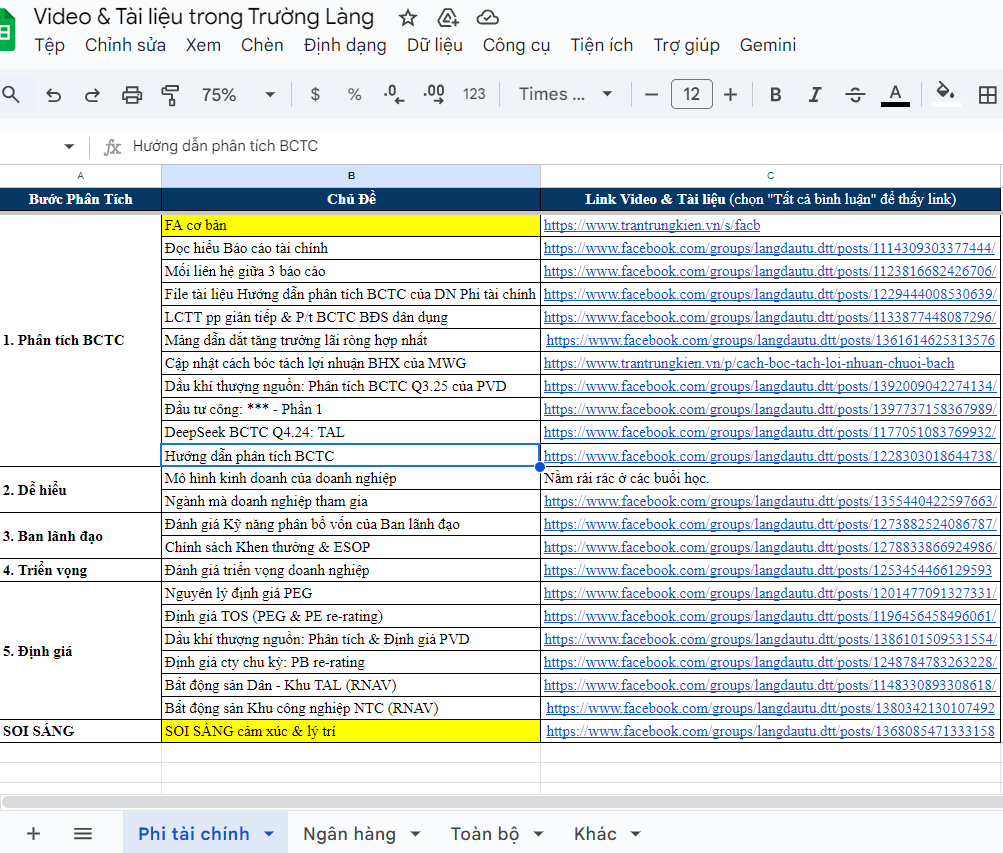Select cell Chính sách Khen thưởng & ESOP

coord(351,547)
